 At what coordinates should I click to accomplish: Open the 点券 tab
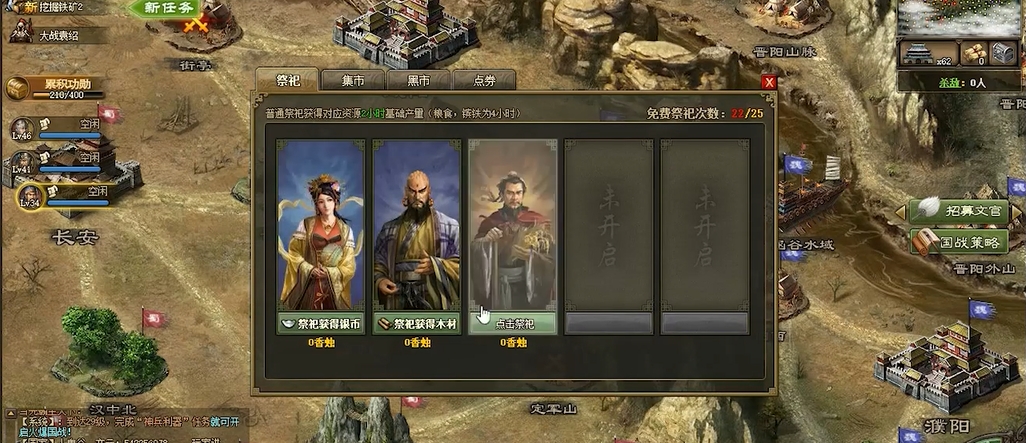tap(484, 80)
